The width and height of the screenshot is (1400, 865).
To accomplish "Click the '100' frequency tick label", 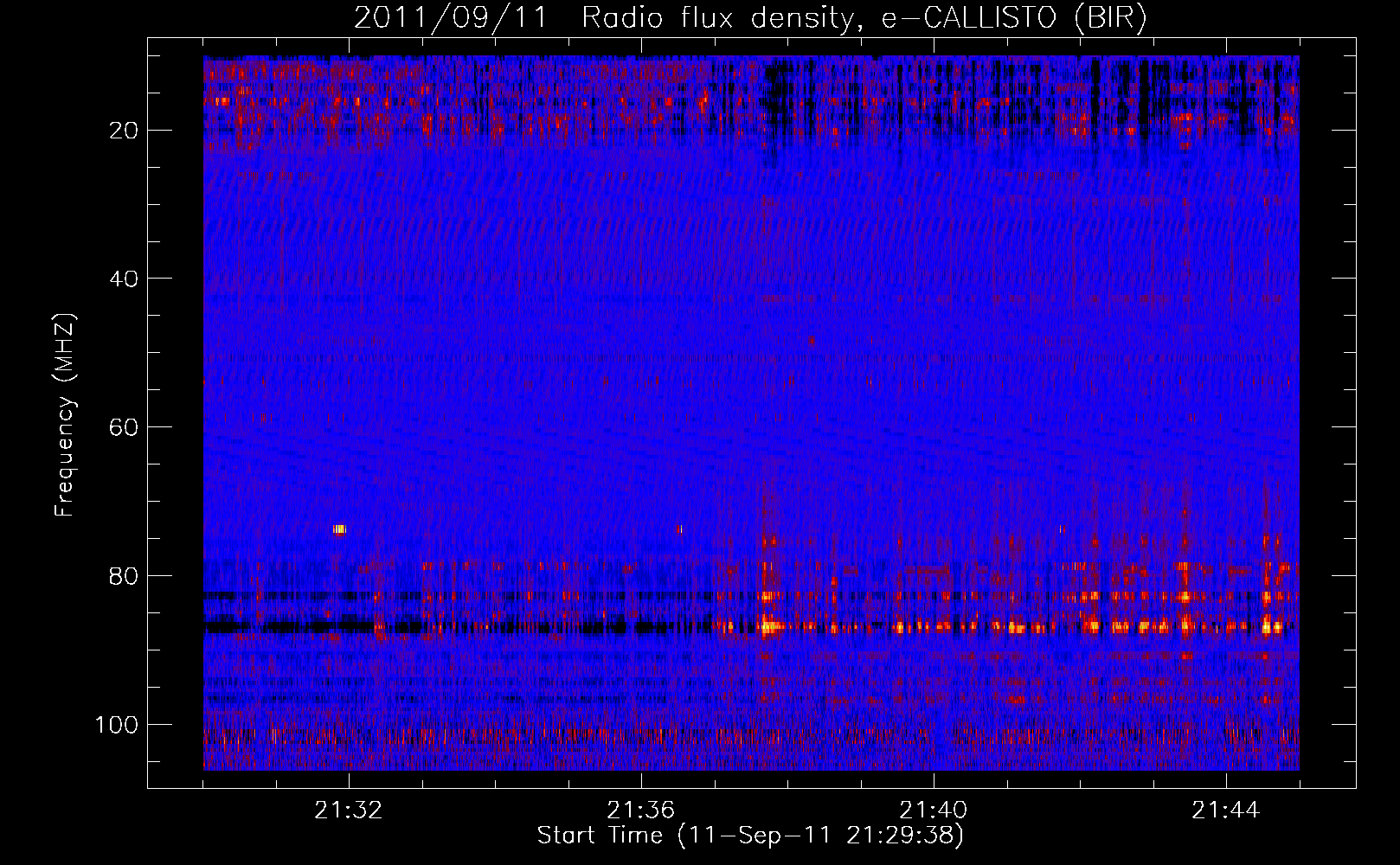I will pos(117,724).
